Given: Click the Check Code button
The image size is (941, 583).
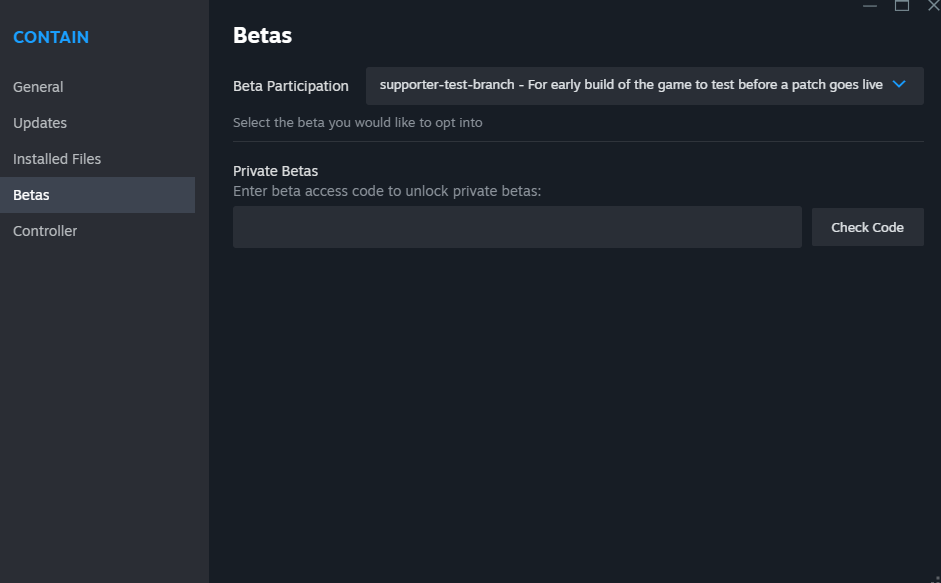Looking at the screenshot, I should tap(867, 228).
